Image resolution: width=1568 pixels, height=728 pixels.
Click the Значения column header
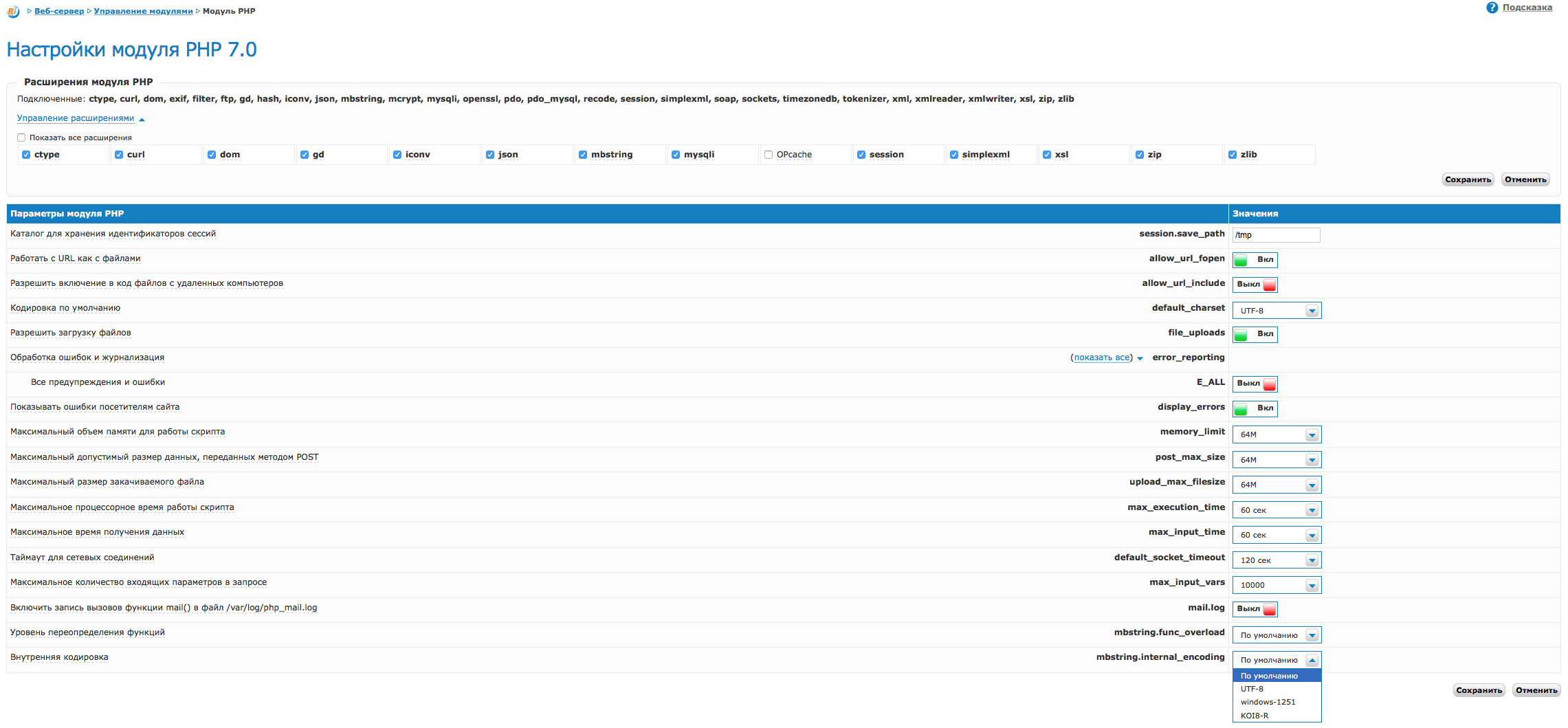point(1395,214)
